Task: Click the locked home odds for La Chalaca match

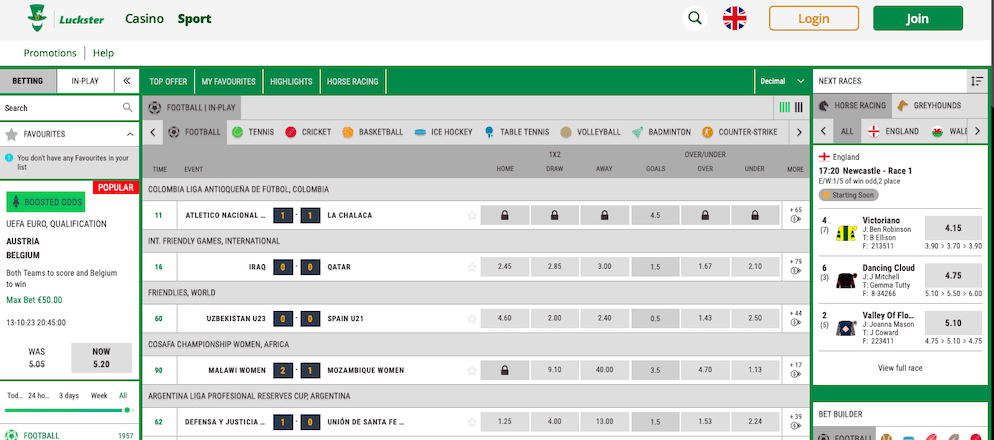Action: [x=505, y=216]
